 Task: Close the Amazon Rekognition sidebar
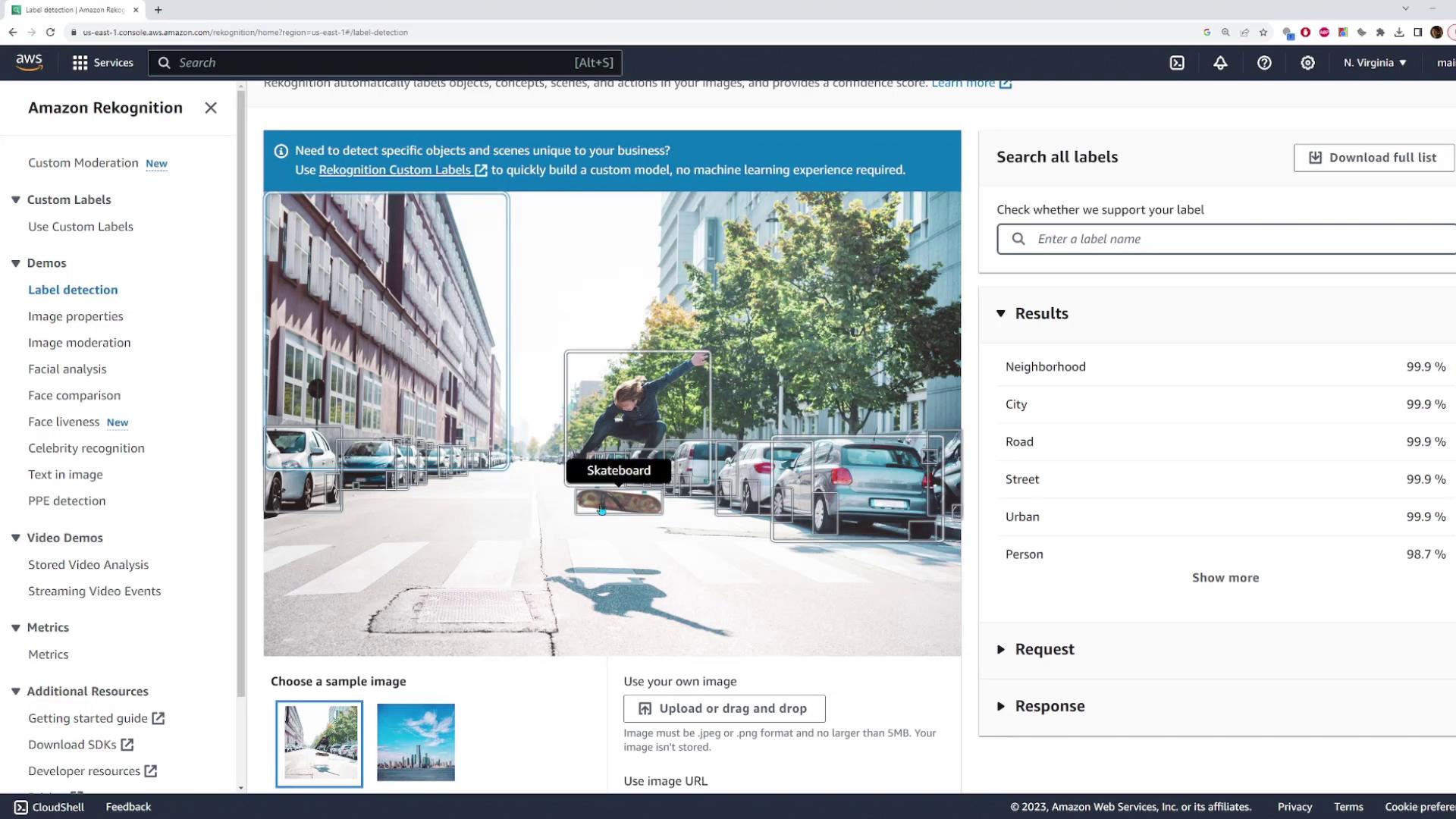coord(211,108)
